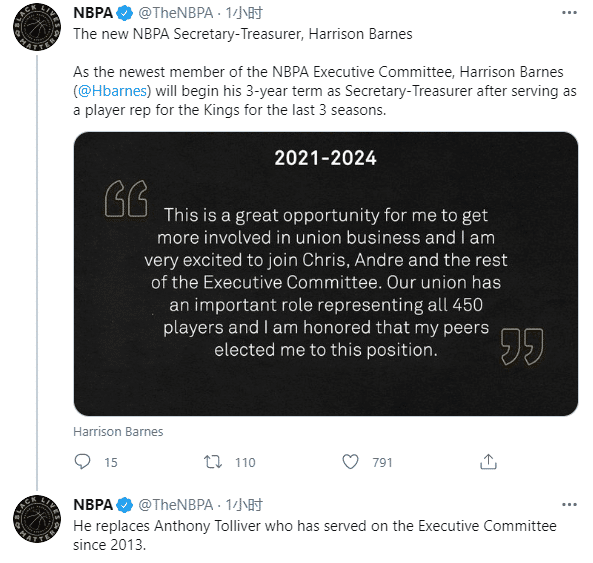Click the NBPA display name on reply tweet
This screenshot has height=563, width=593.
coord(93,505)
